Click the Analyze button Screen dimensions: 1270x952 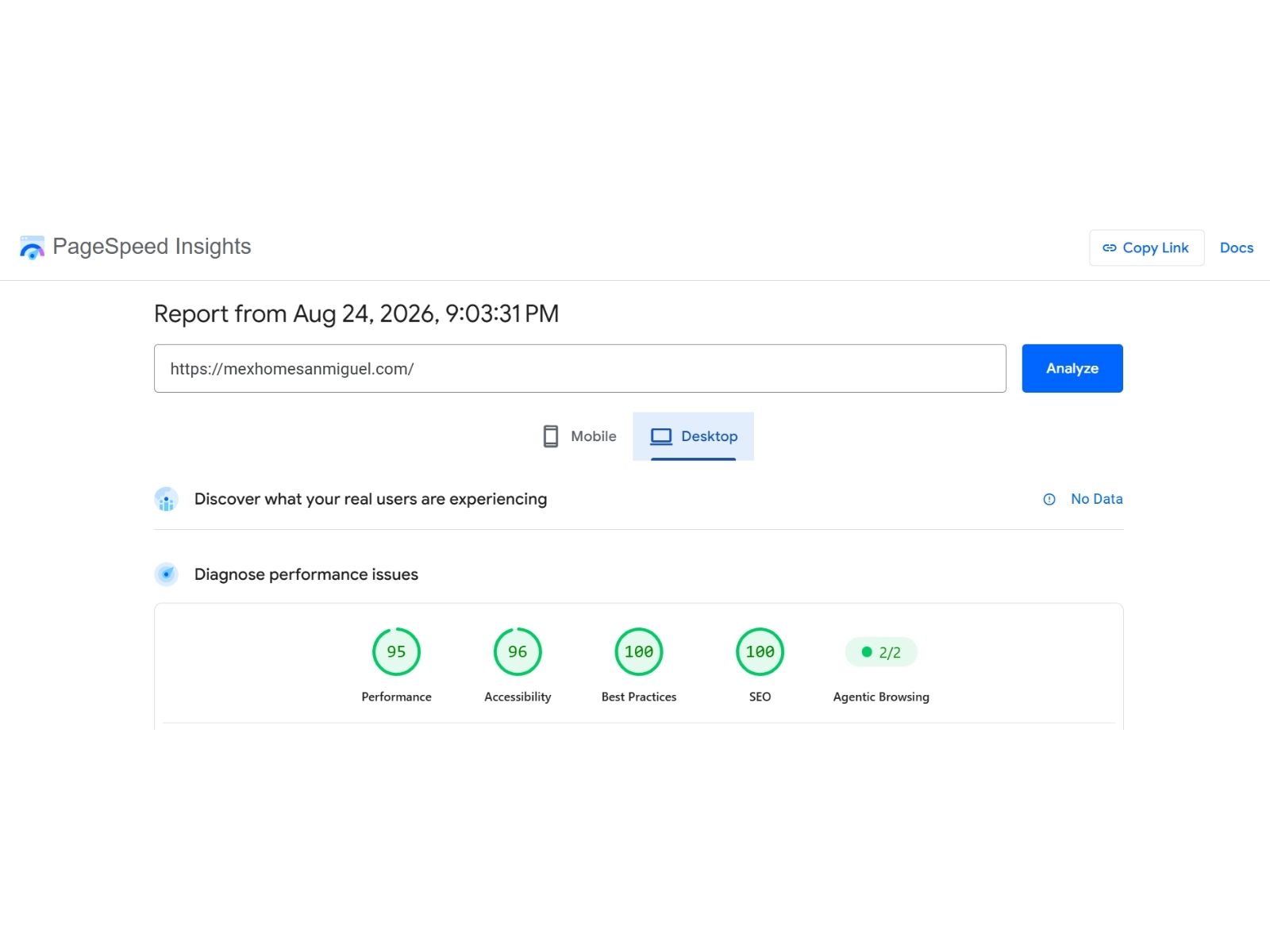(1072, 368)
